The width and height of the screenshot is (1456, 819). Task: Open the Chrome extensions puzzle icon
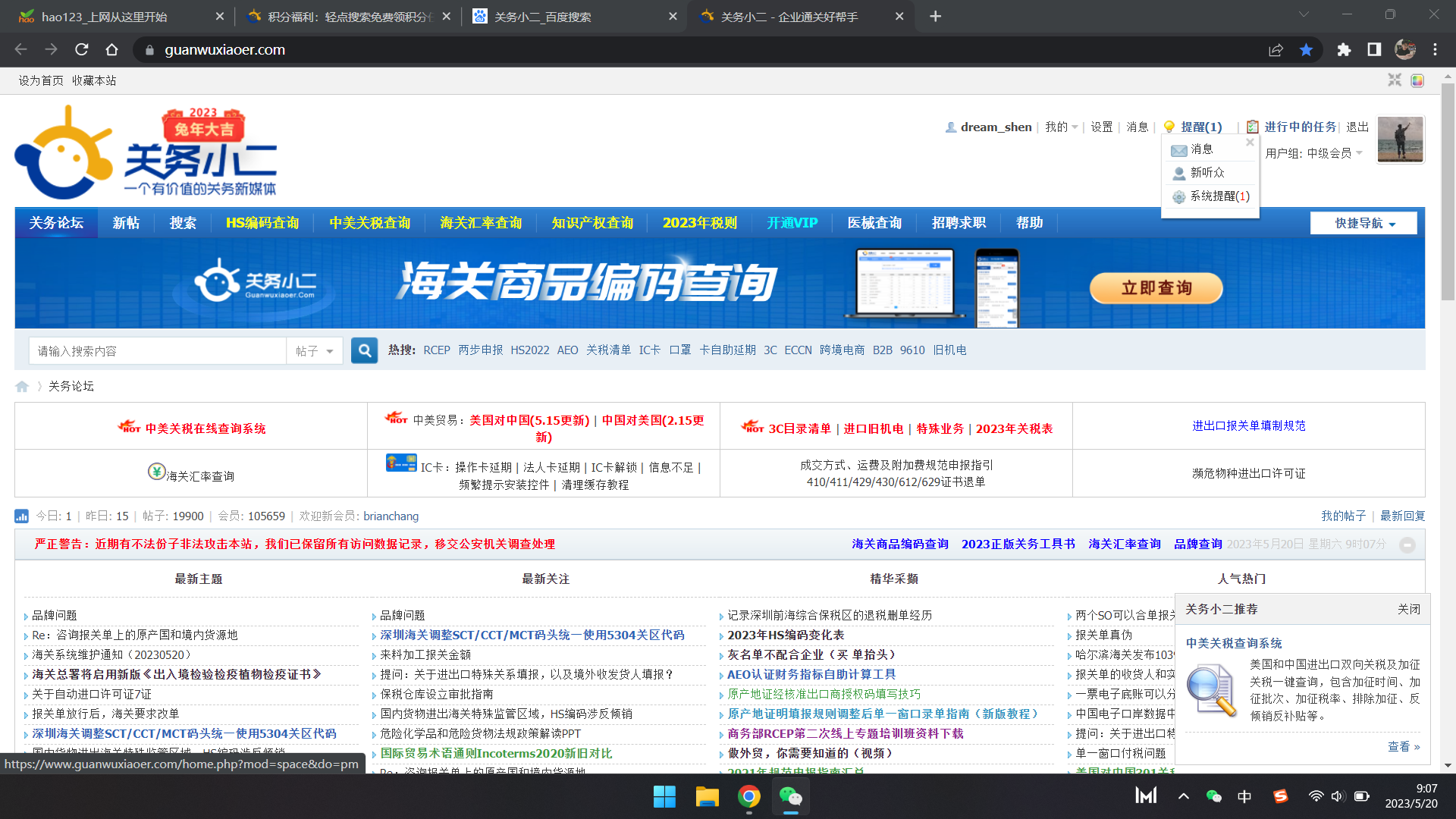[x=1344, y=49]
